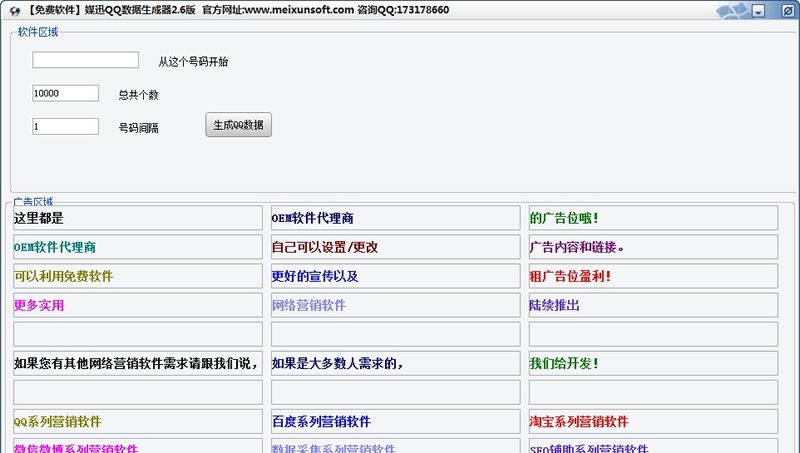Open the 百度系列营销软件 ad link
800x453 pixels.
tap(395, 422)
